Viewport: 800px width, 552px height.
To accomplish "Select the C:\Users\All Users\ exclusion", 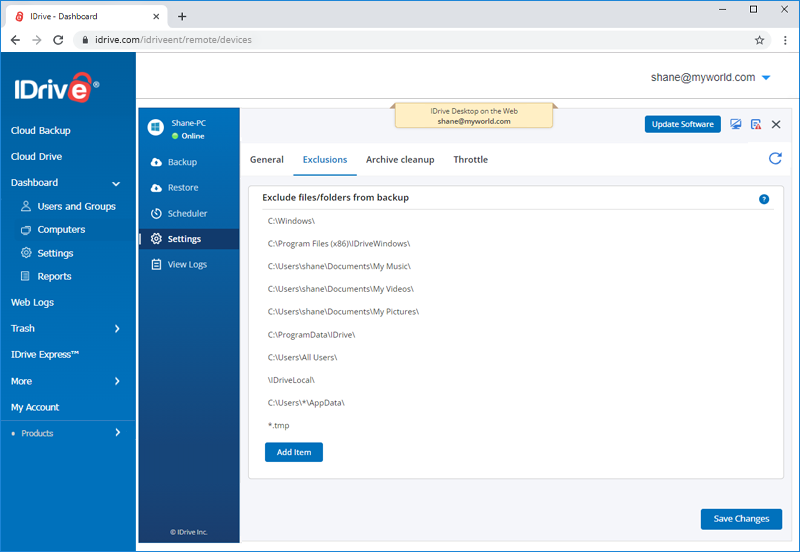I will [303, 357].
